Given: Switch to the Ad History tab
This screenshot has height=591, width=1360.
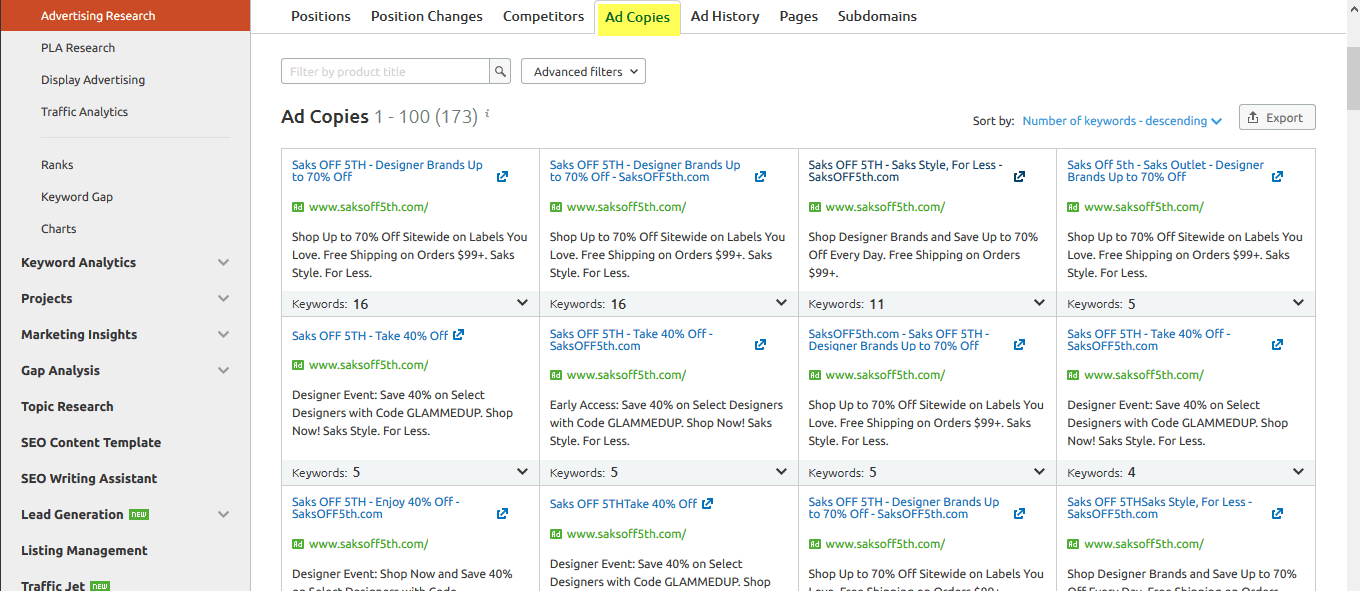Looking at the screenshot, I should pos(724,16).
